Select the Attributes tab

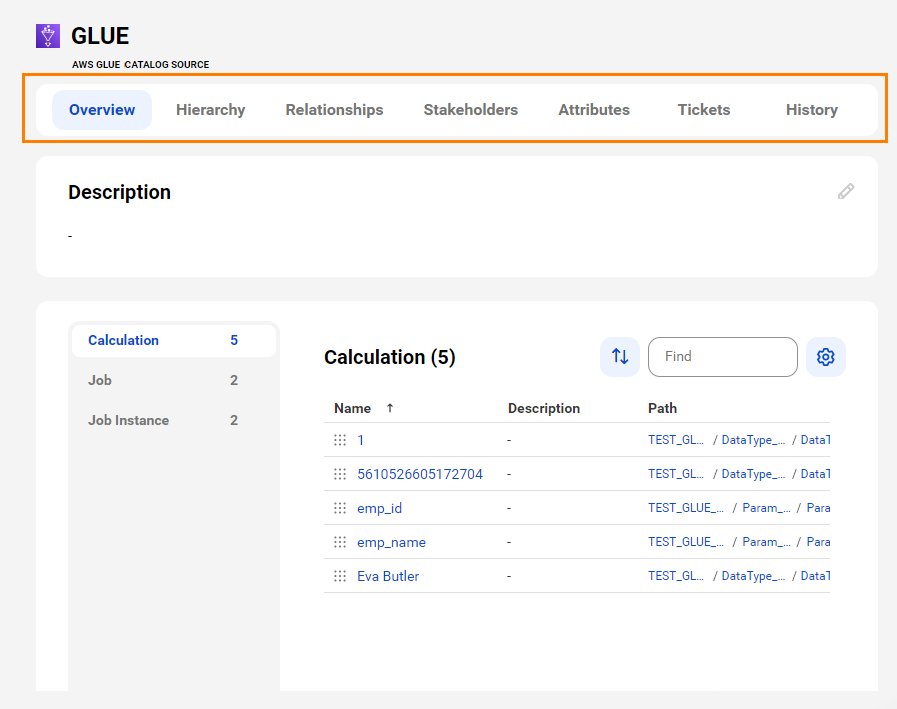click(594, 110)
